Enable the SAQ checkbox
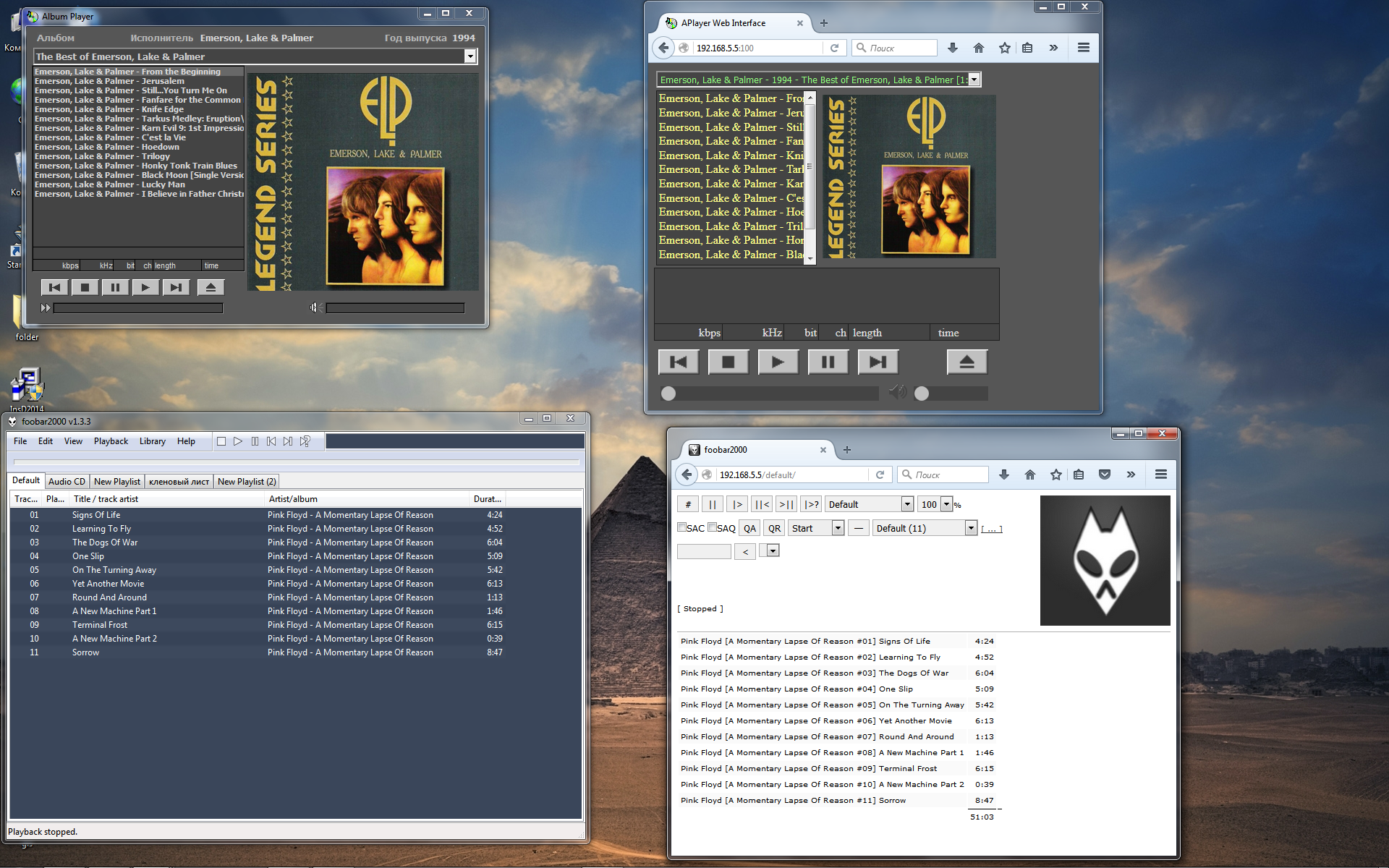1389x868 pixels. click(x=713, y=527)
